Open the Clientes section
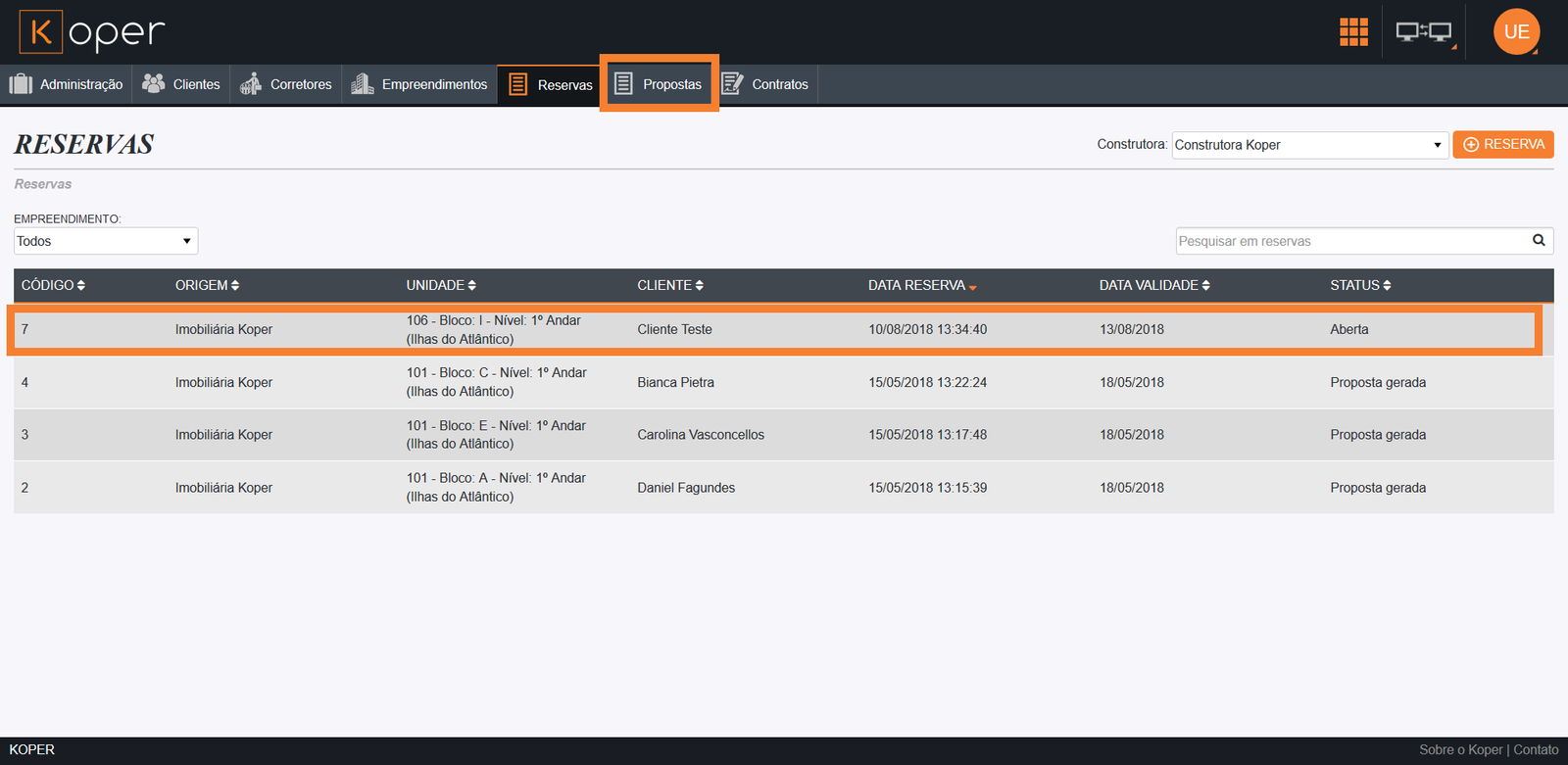 coord(181,84)
